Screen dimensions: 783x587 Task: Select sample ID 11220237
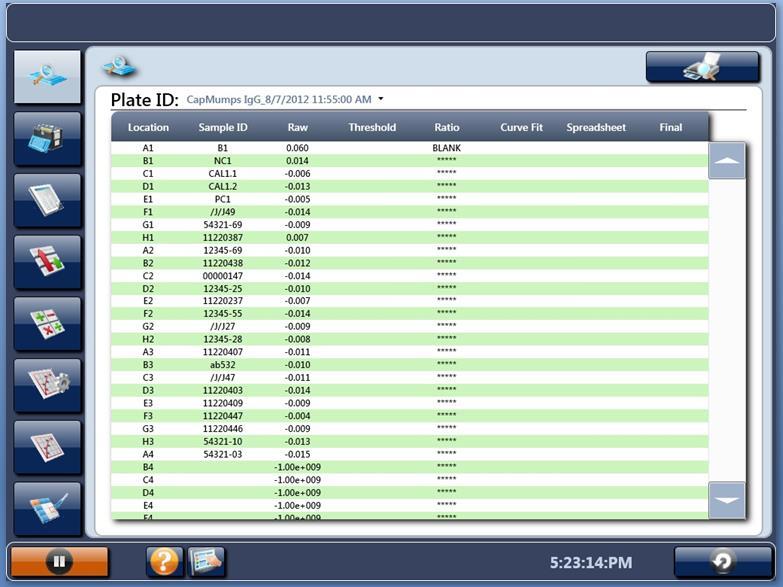pos(223,301)
